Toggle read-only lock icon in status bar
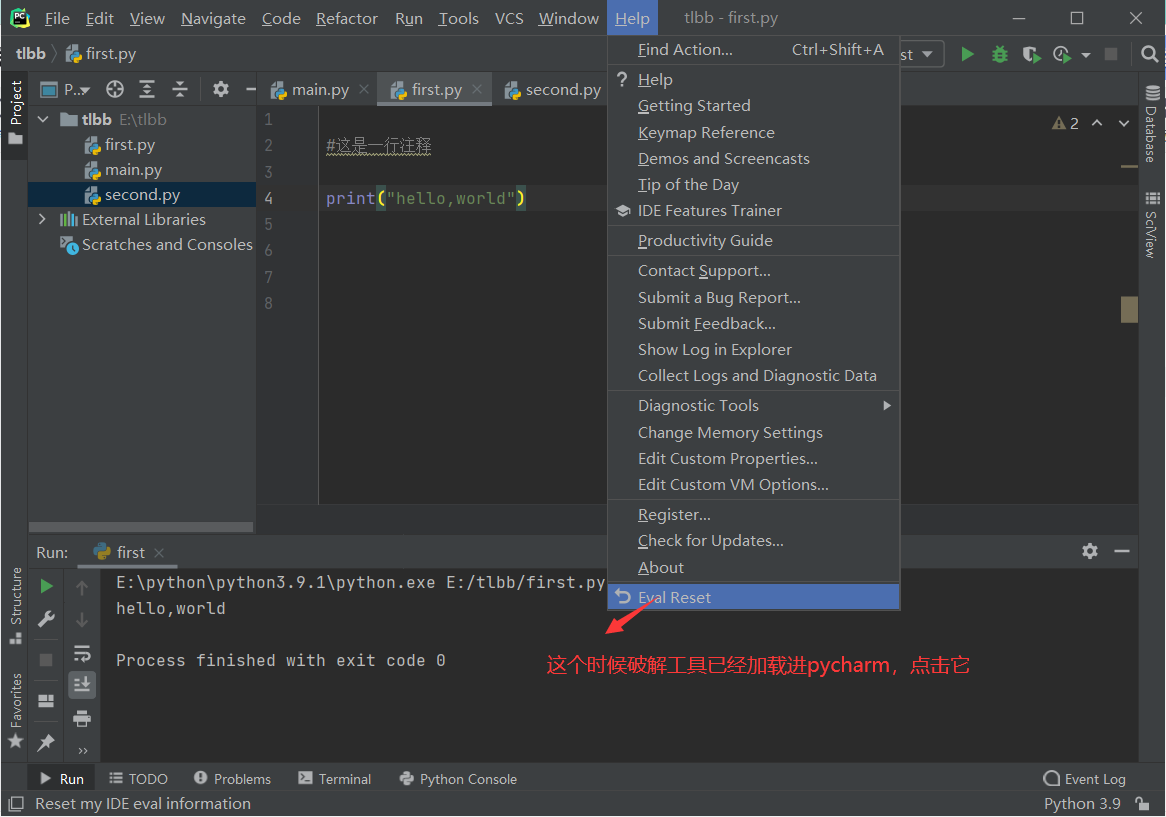 [1142, 804]
